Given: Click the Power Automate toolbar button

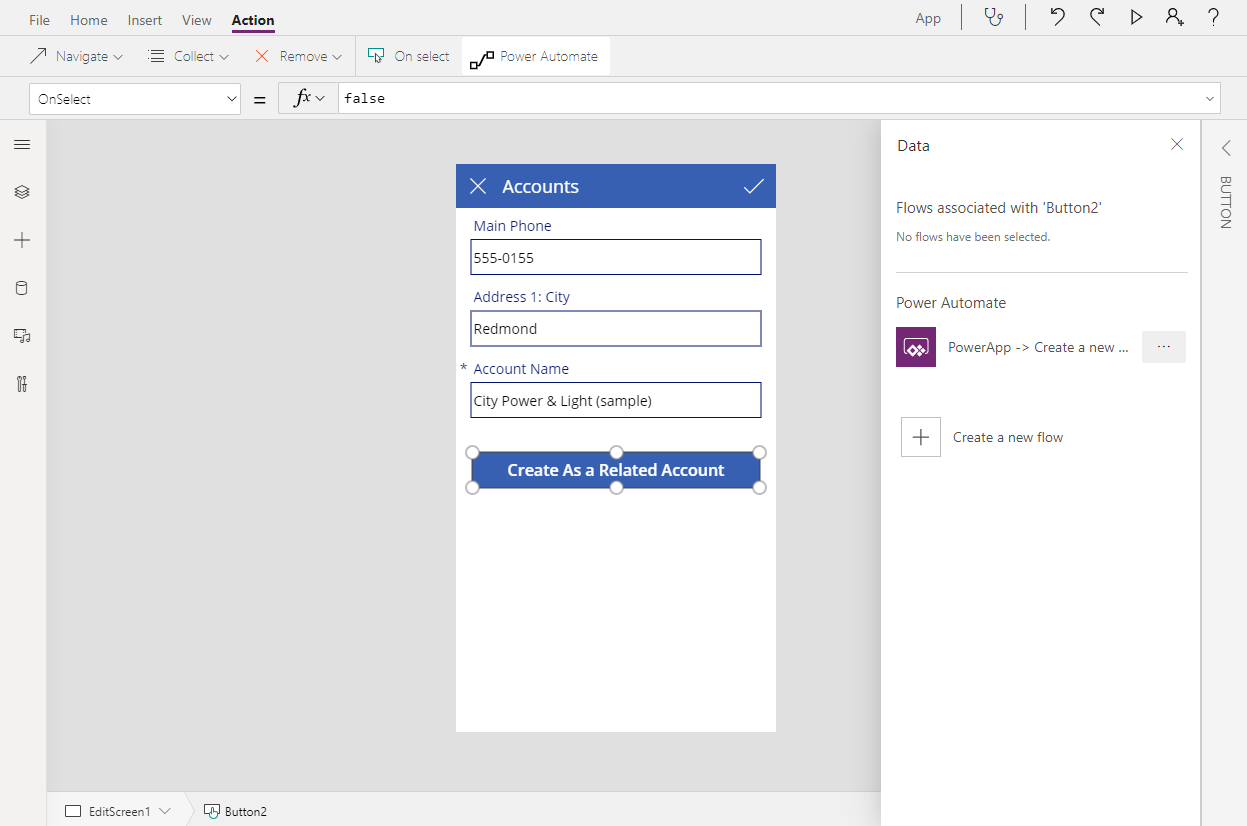Looking at the screenshot, I should [535, 56].
